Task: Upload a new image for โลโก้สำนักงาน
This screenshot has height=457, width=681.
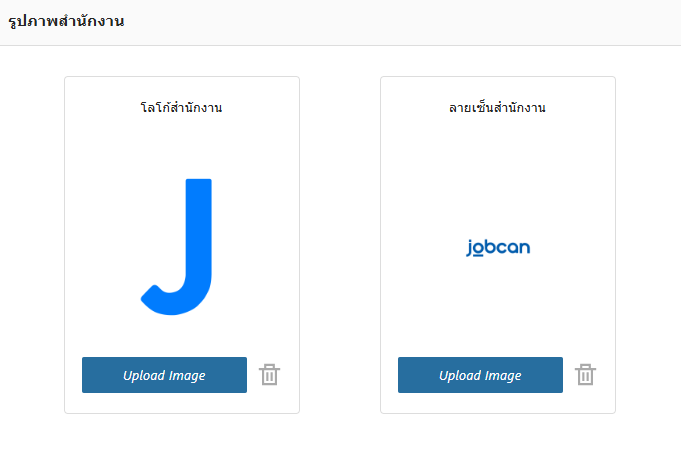Action: pos(164,375)
